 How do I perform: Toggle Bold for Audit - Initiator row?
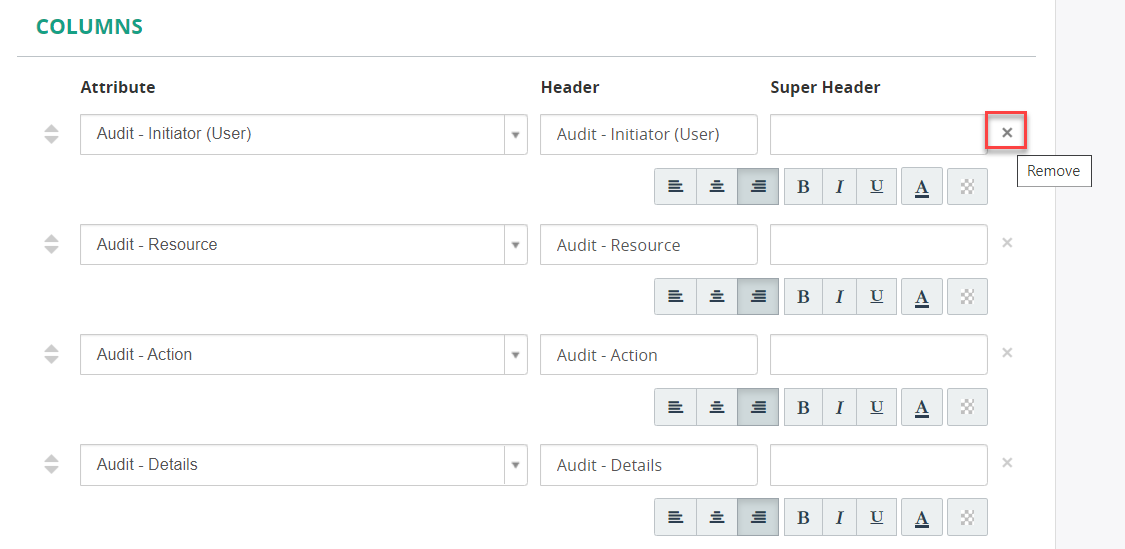point(804,187)
